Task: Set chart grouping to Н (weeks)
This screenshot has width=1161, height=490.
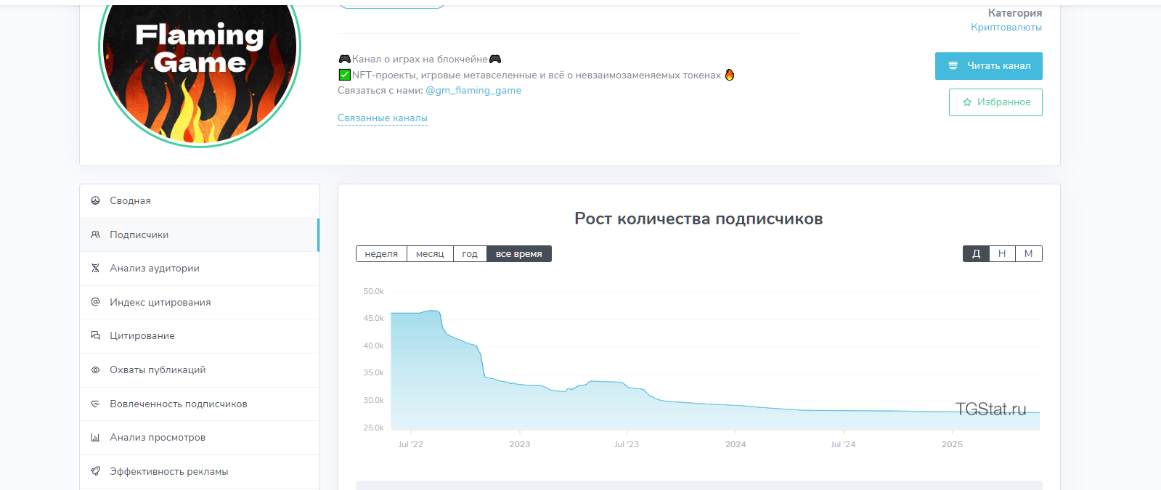Action: click(1002, 254)
